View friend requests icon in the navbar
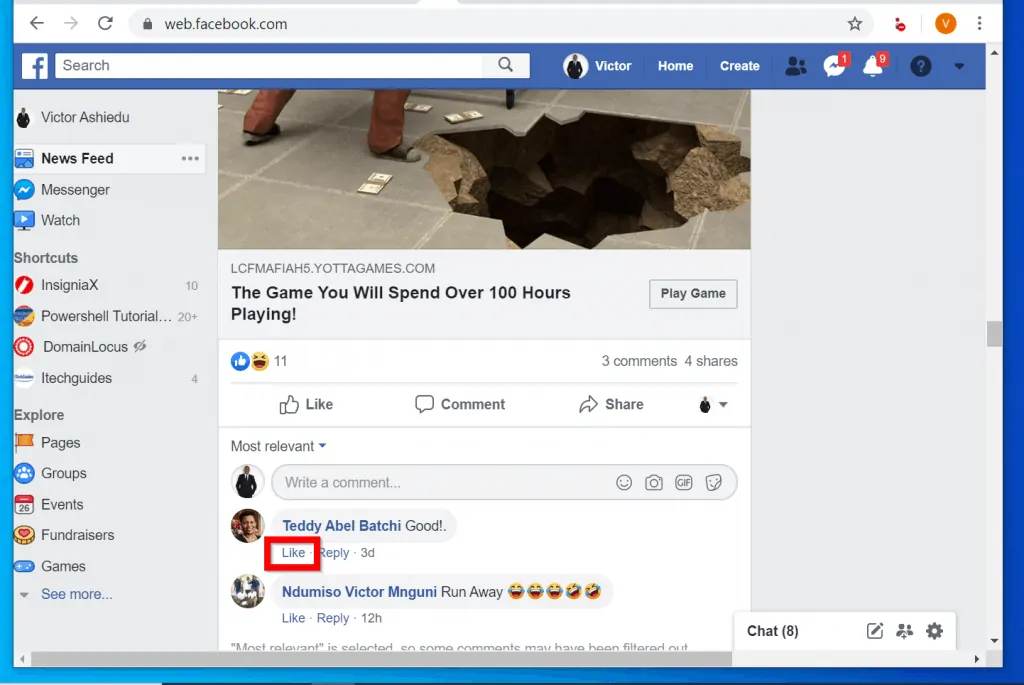Image resolution: width=1024 pixels, height=685 pixels. (795, 65)
